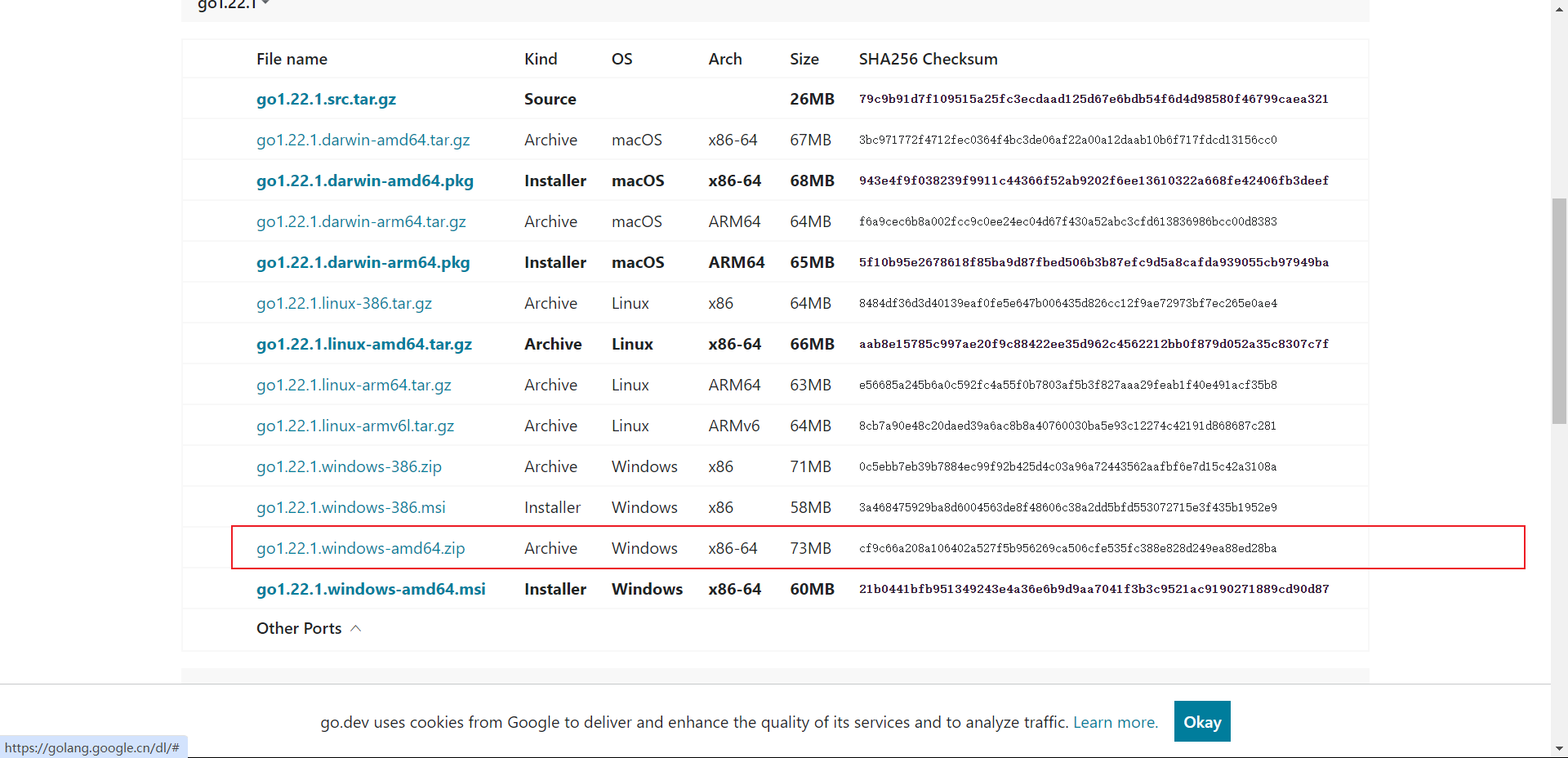Select the checksum starting 3bc971772f
This screenshot has width=1568, height=758.
coord(1068,140)
